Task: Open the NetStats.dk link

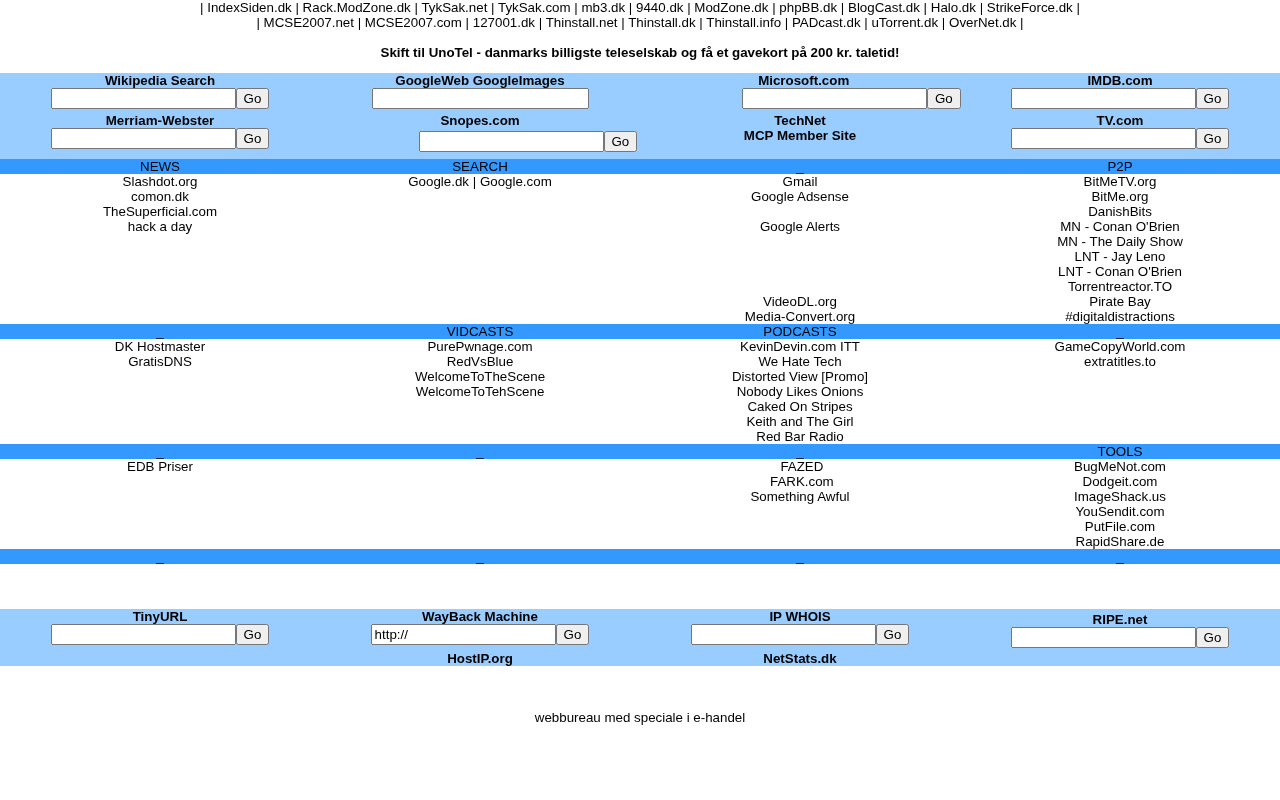Action: 800,659
